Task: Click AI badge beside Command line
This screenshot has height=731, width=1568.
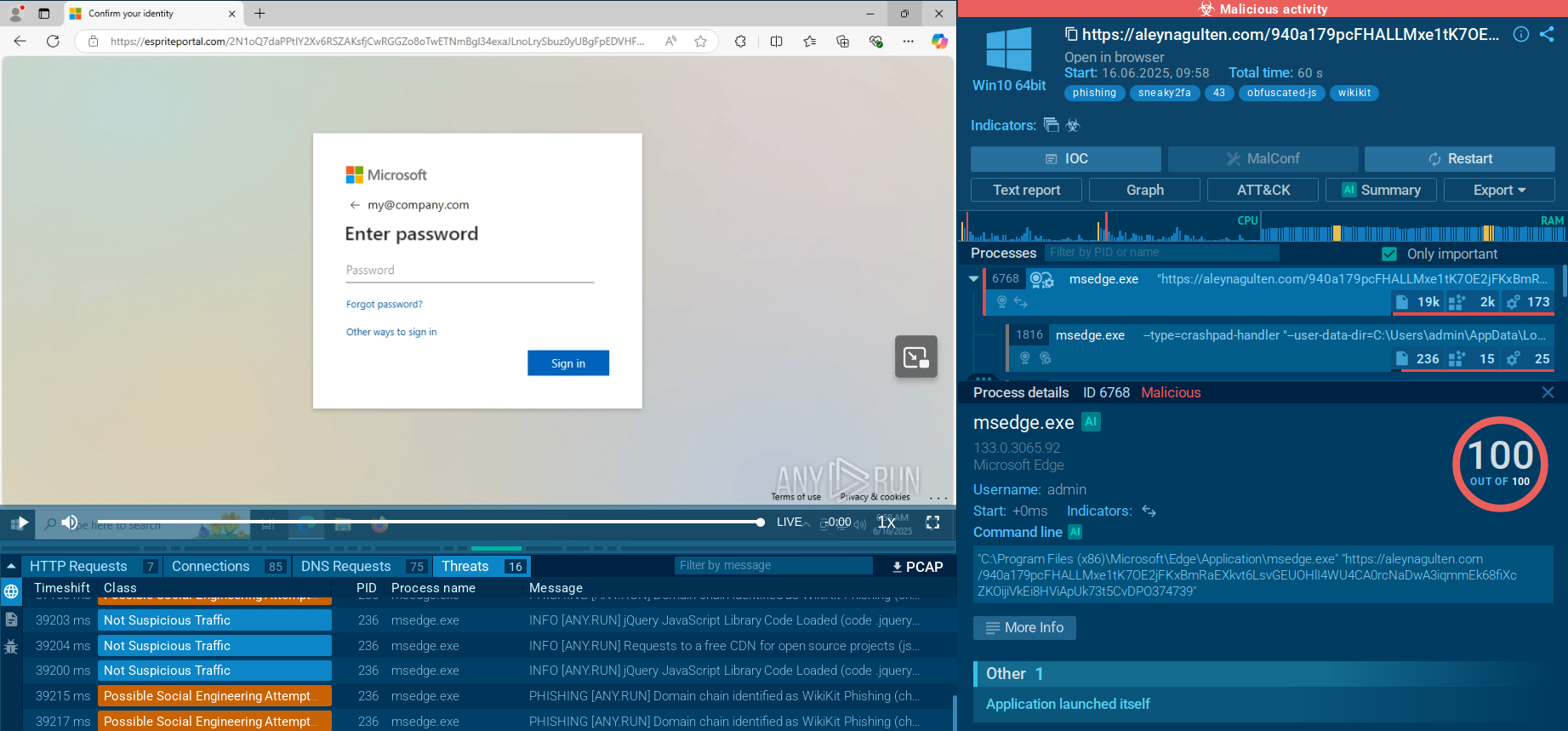Action: point(1075,532)
